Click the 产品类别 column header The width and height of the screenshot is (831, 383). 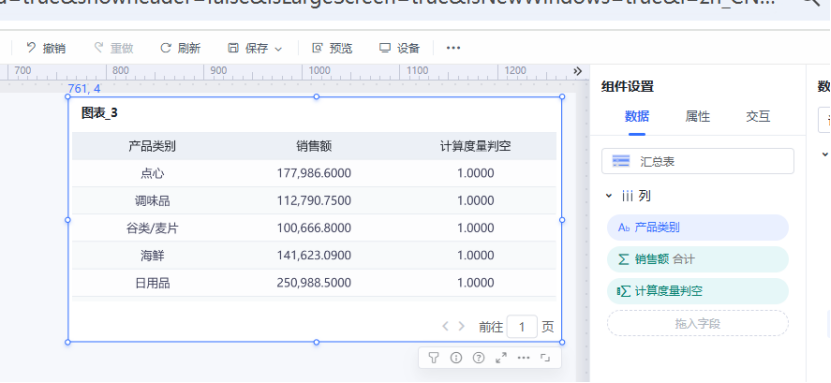click(152, 146)
